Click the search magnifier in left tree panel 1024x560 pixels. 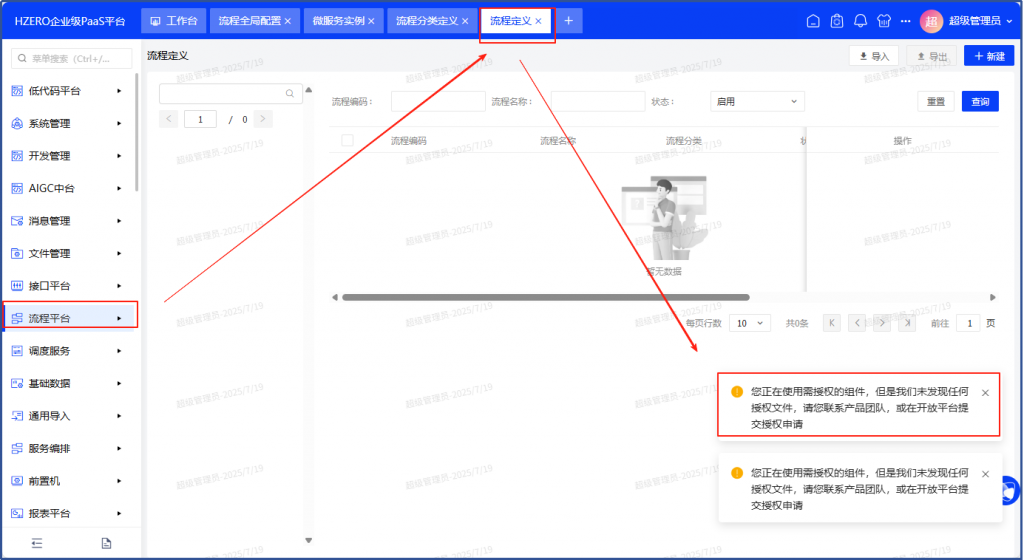pos(290,94)
